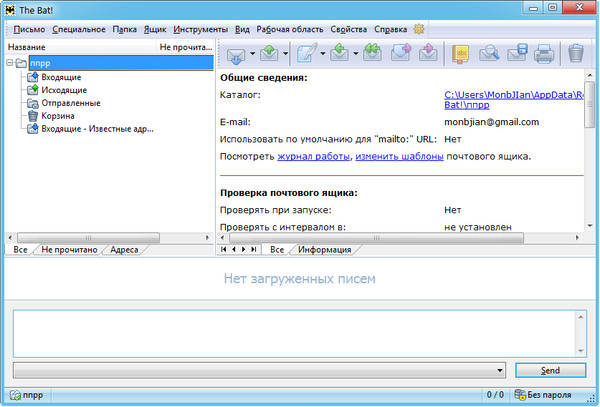Click the save message floppy icon

517,53
